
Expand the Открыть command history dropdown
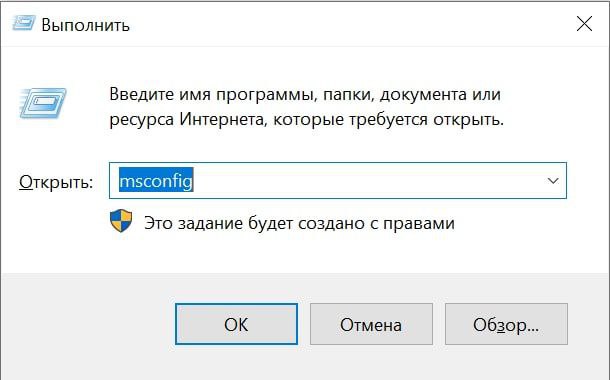[x=553, y=181]
